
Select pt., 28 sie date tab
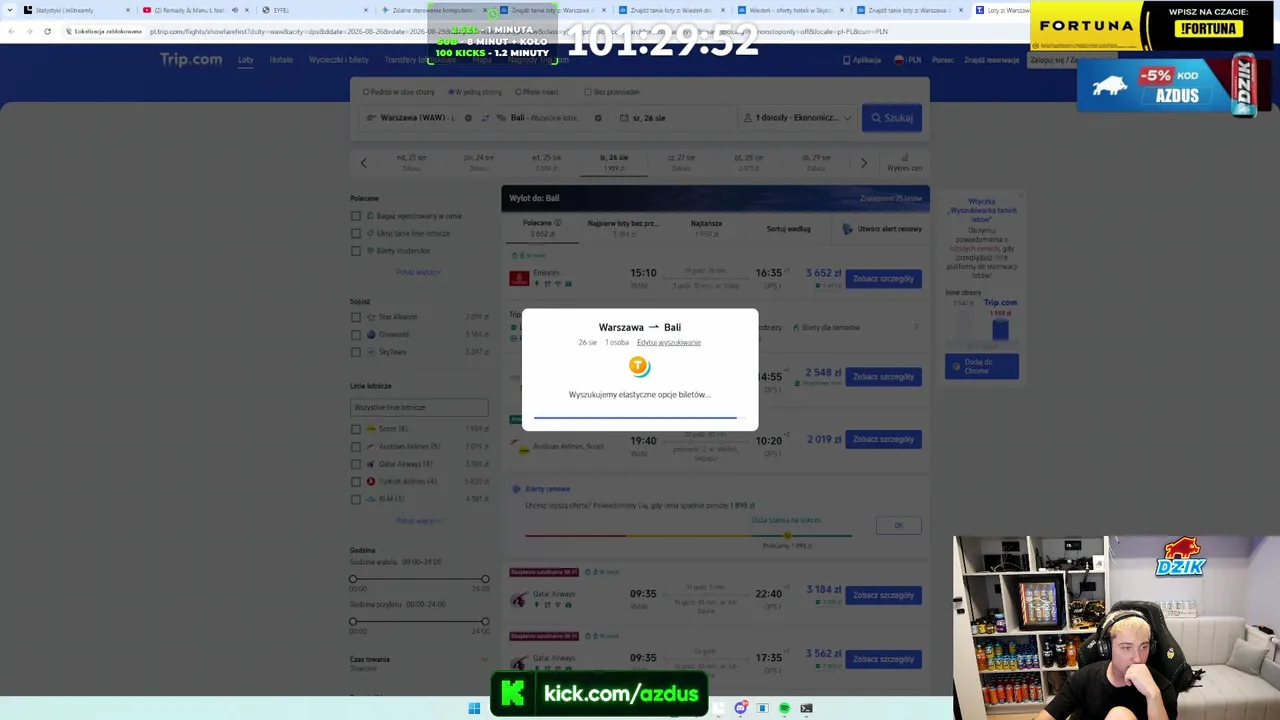pyautogui.click(x=748, y=162)
